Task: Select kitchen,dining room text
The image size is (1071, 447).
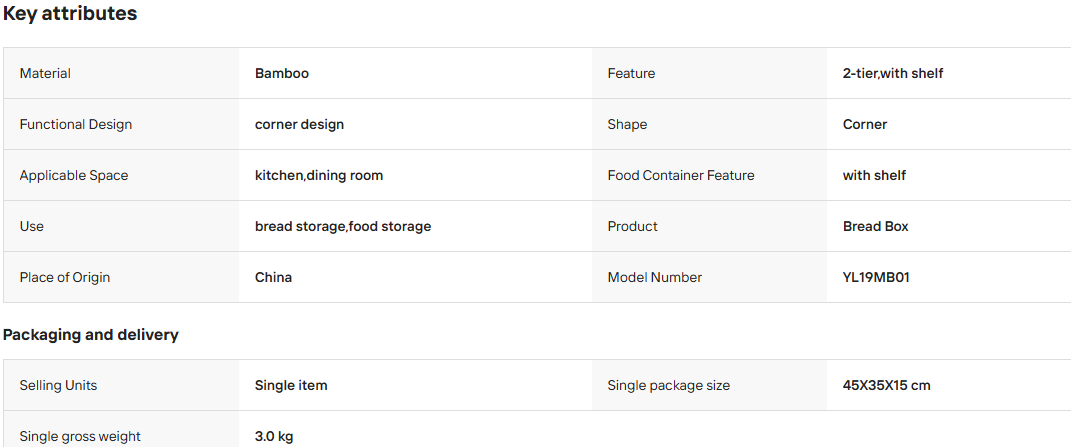Action: click(319, 176)
